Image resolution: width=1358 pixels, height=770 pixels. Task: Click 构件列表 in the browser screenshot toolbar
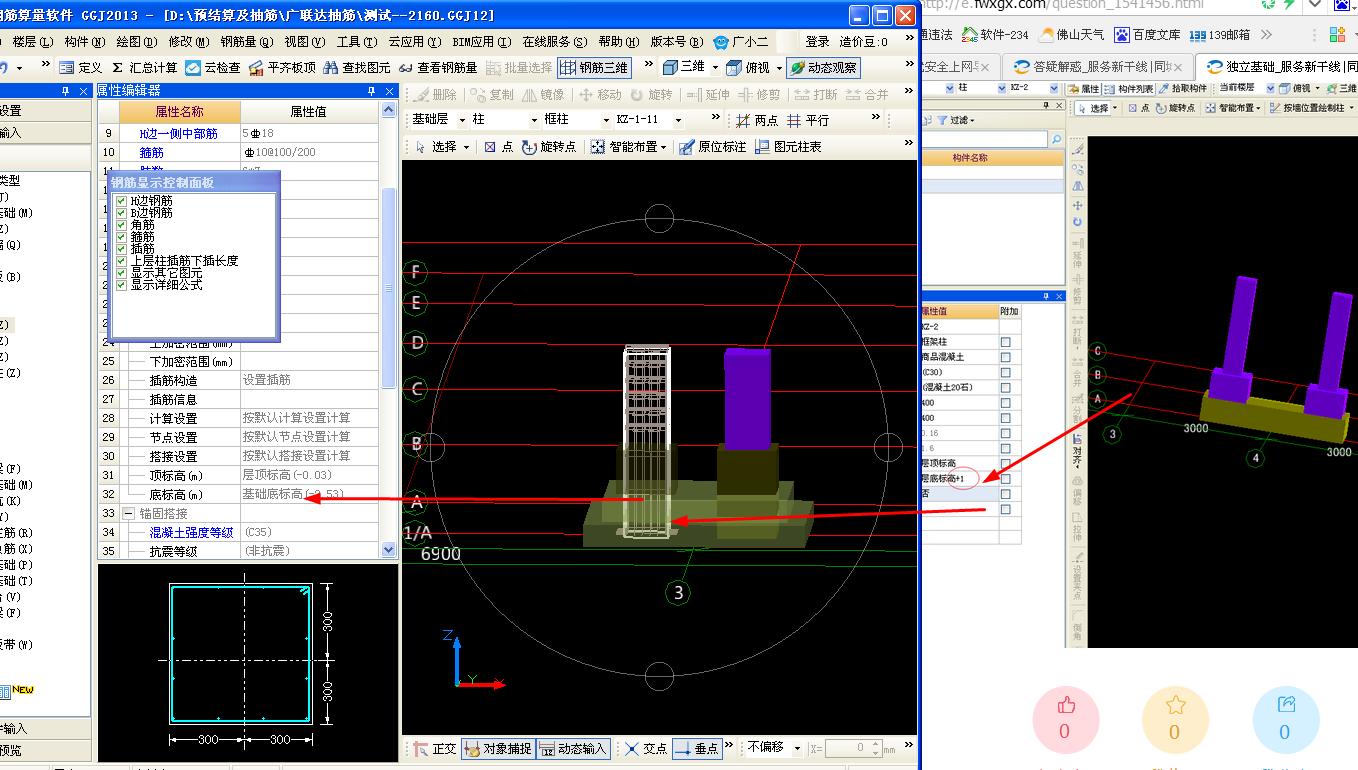pos(1129,89)
